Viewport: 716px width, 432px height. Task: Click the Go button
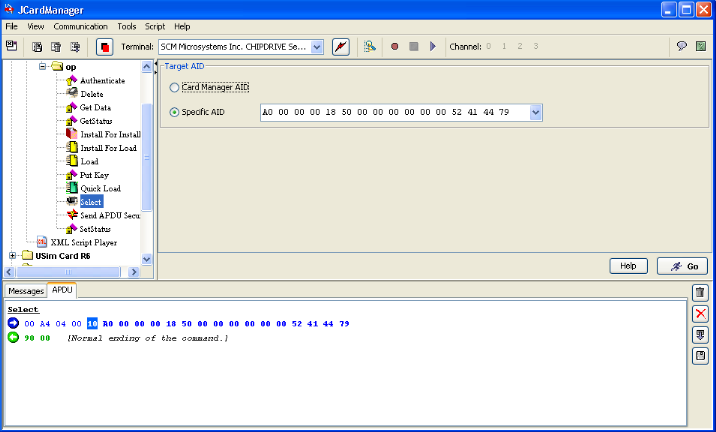[x=682, y=266]
